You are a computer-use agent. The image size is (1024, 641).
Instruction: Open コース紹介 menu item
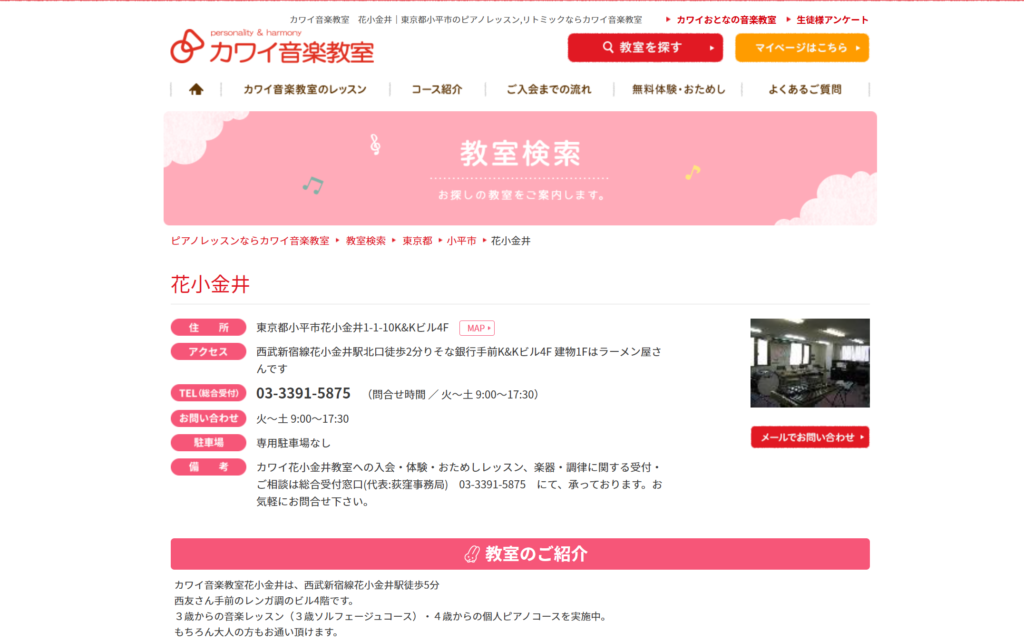click(437, 89)
